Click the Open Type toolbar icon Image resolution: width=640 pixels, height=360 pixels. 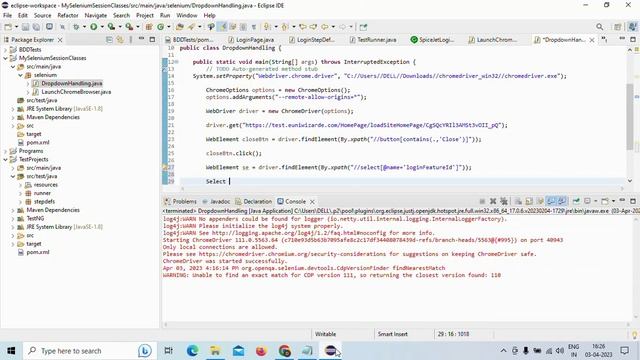[x=180, y=27]
